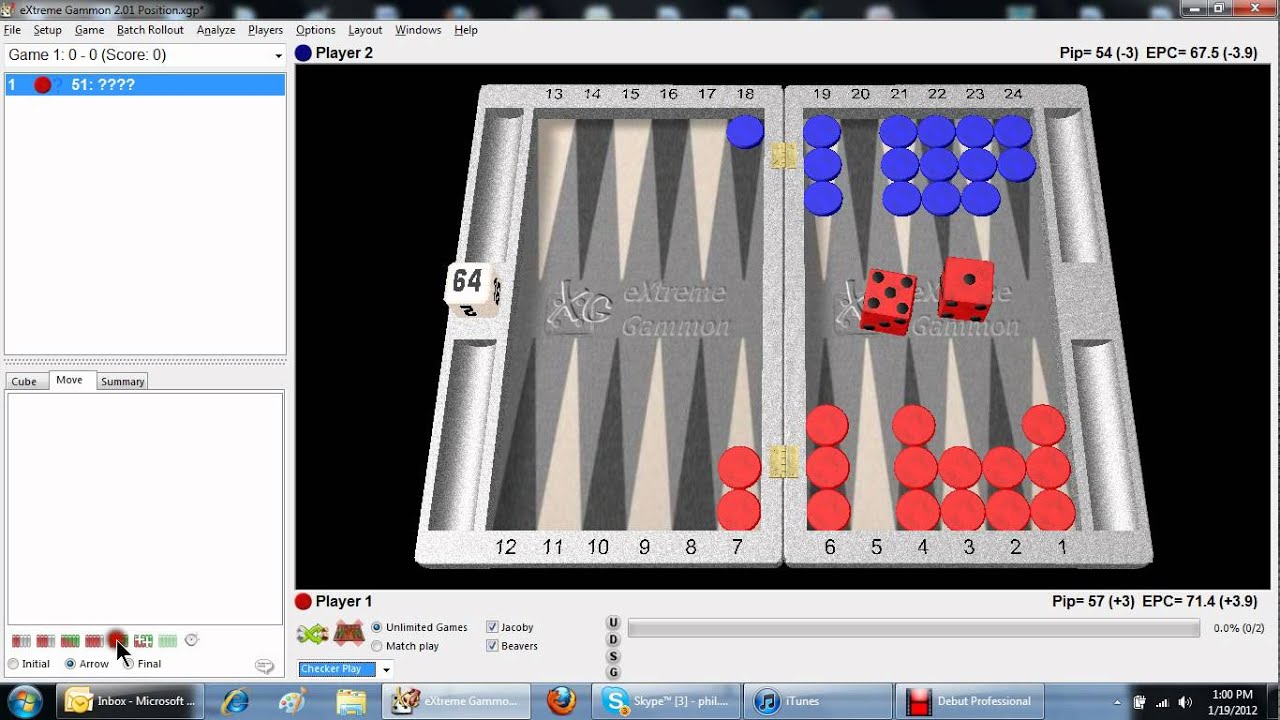The image size is (1280, 720).
Task: Click the stopwatch icon in the Move panel
Action: [x=192, y=640]
